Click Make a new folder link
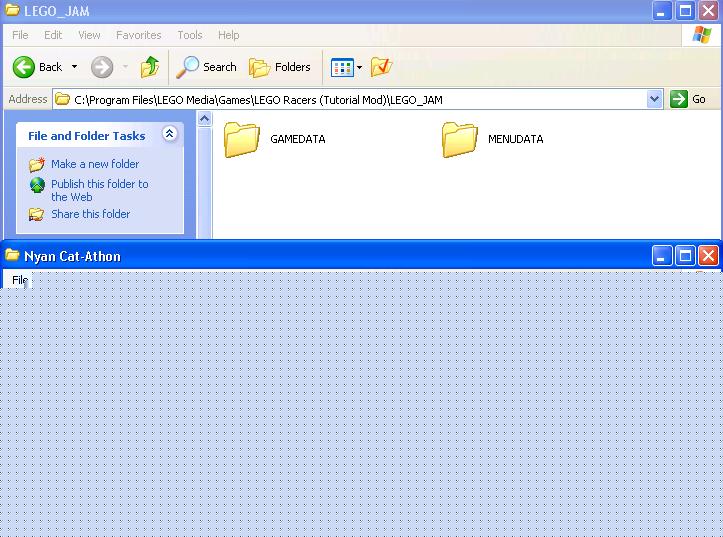Image resolution: width=723 pixels, height=537 pixels. 95,164
